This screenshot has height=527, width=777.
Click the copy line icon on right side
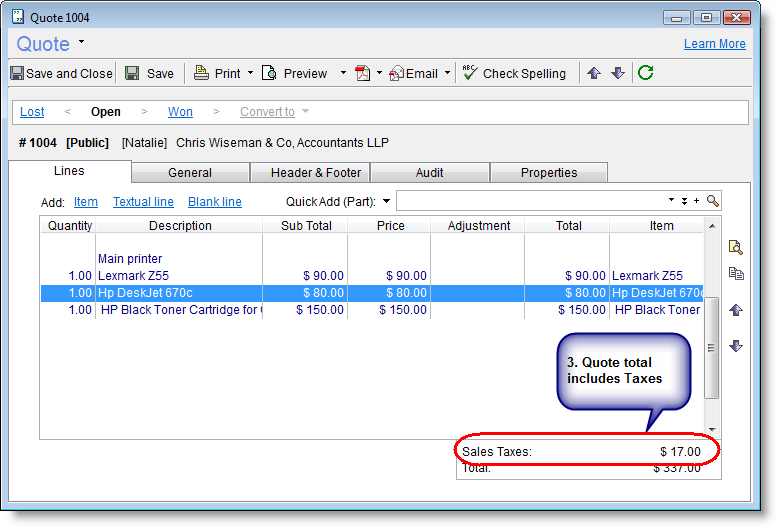[x=736, y=273]
